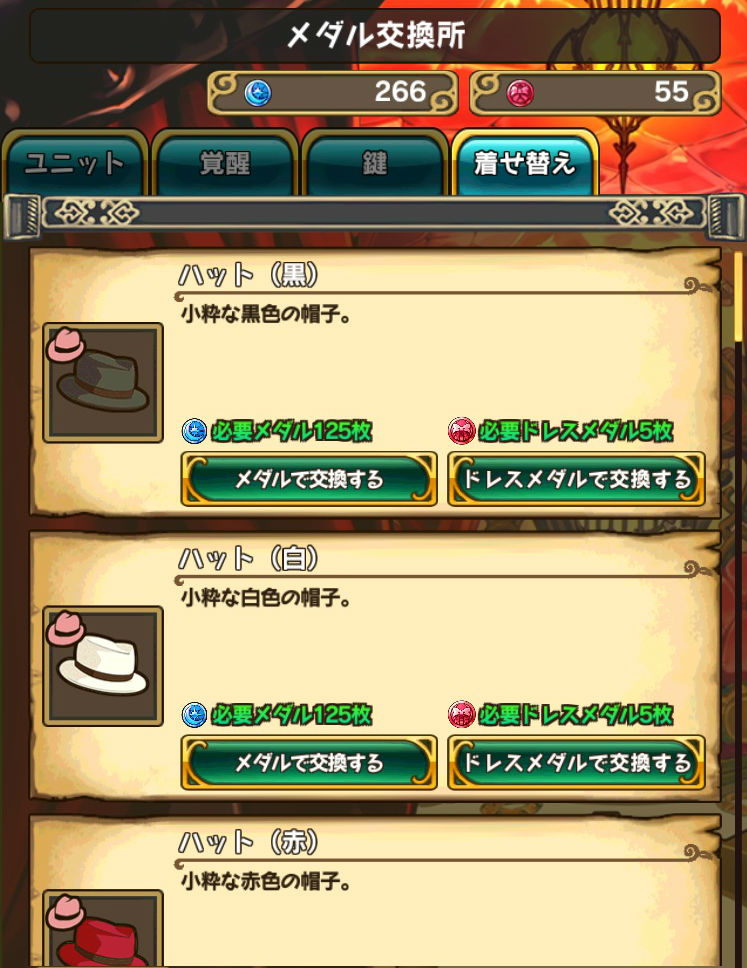Tap the red dress medal icon beside 55
The height and width of the screenshot is (968, 747).
click(520, 93)
